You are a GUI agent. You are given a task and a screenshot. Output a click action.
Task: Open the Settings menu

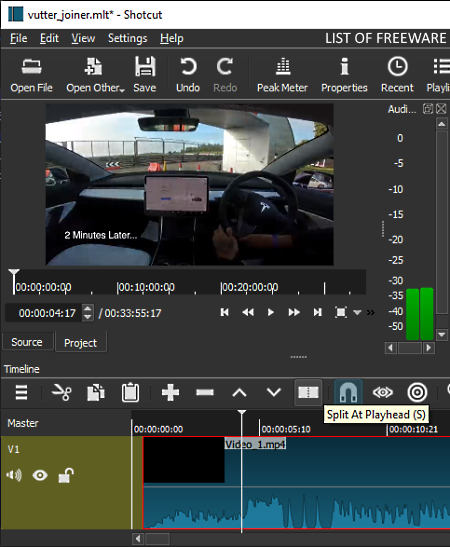[127, 38]
